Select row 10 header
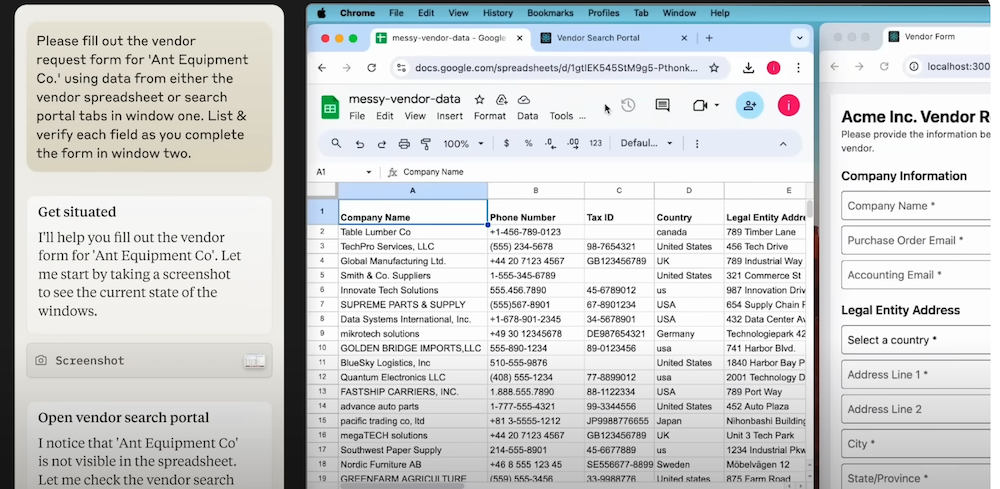 (x=322, y=348)
